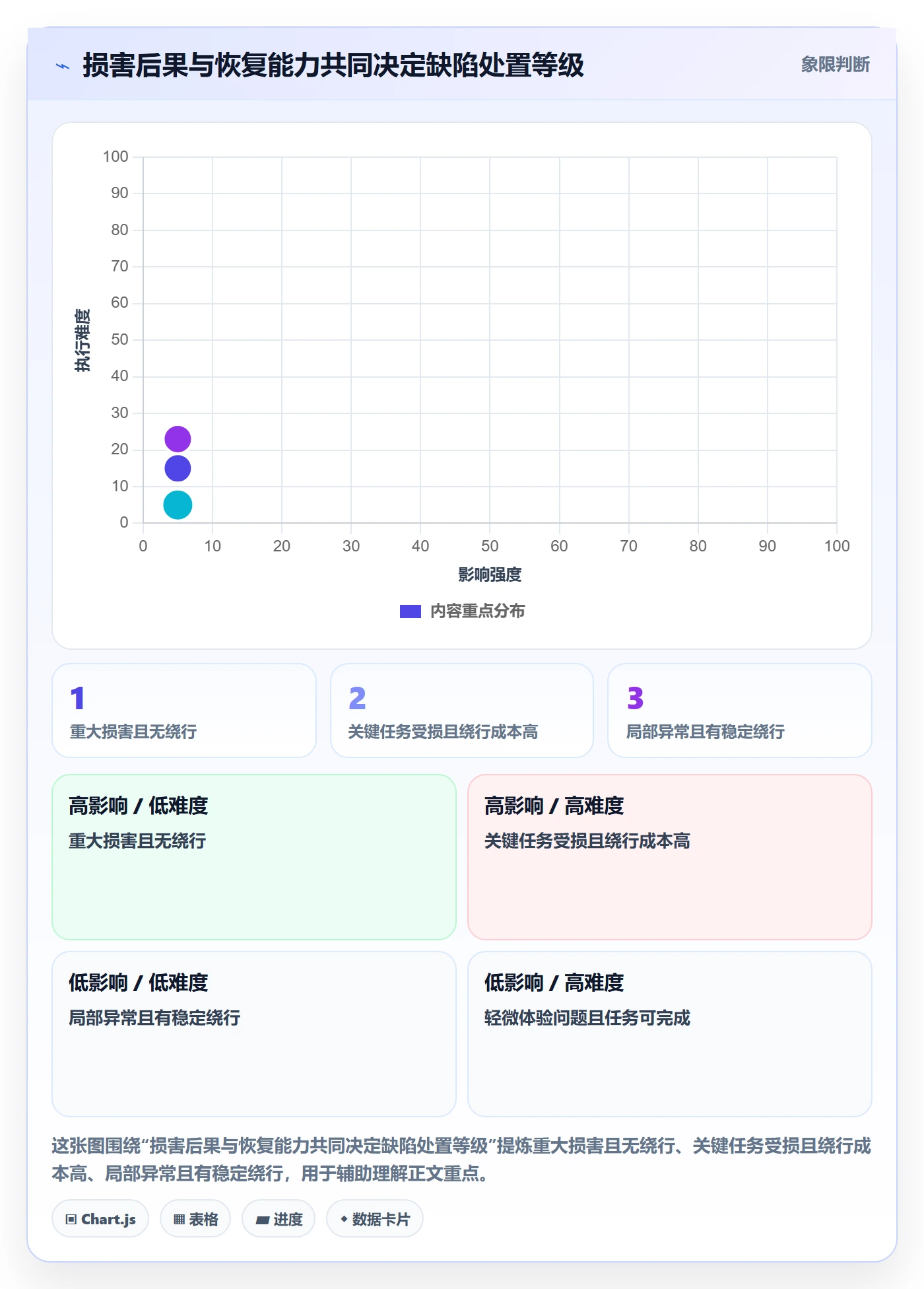The image size is (924, 1289).
Task: Select the 低影响 / 低难度 quadrant card
Action: coord(254,1034)
